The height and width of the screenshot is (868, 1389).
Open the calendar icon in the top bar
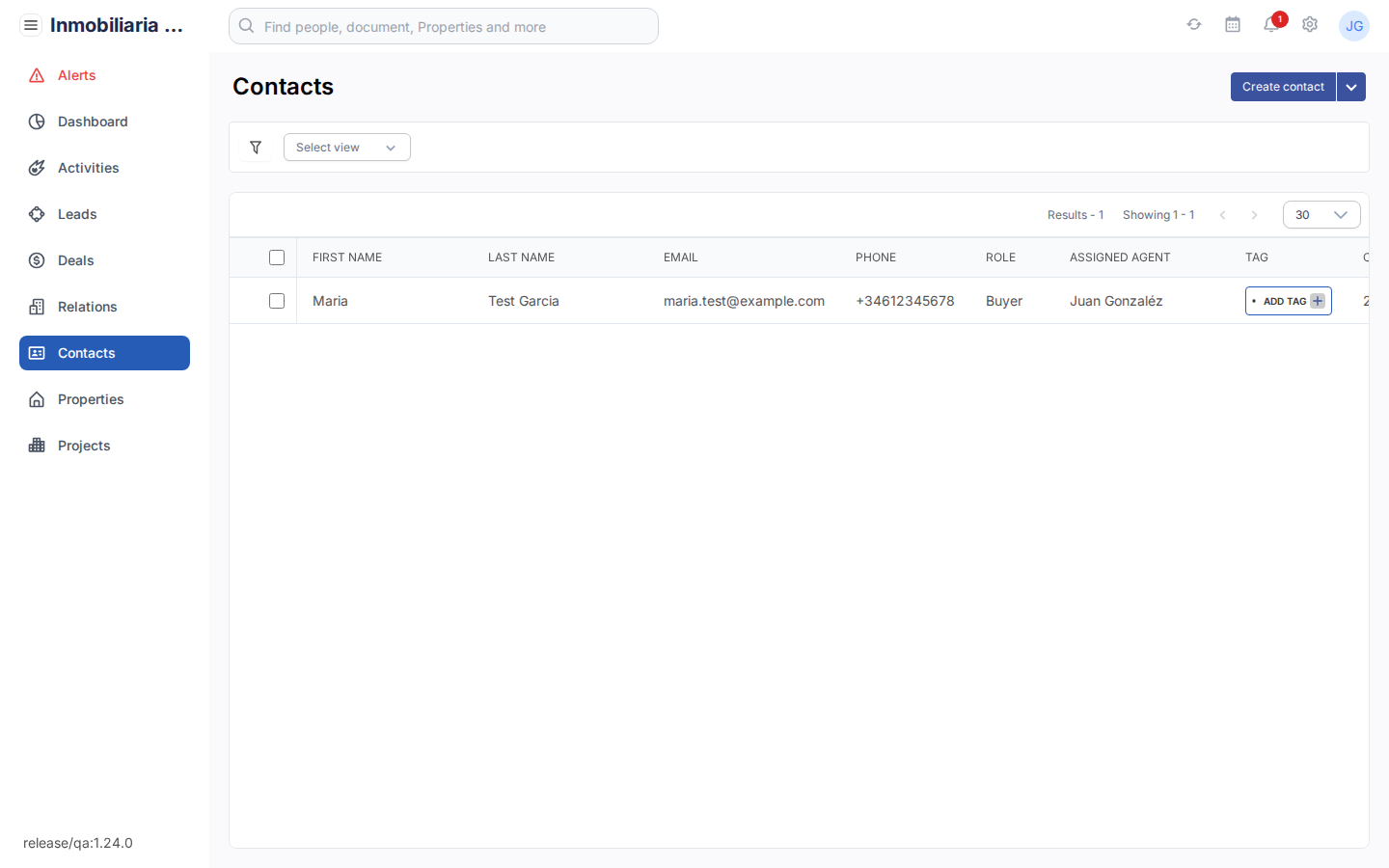(x=1233, y=24)
